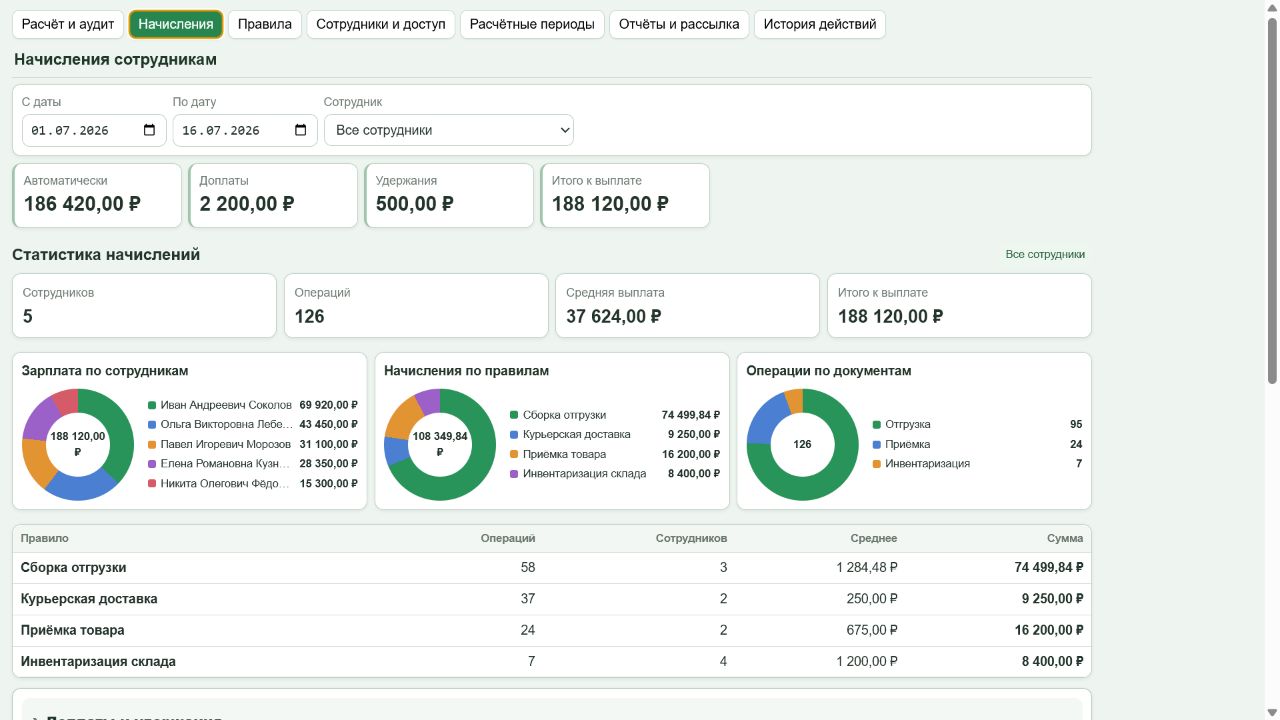
Task: Open calendar picker in 'По дату' field
Action: [300, 130]
